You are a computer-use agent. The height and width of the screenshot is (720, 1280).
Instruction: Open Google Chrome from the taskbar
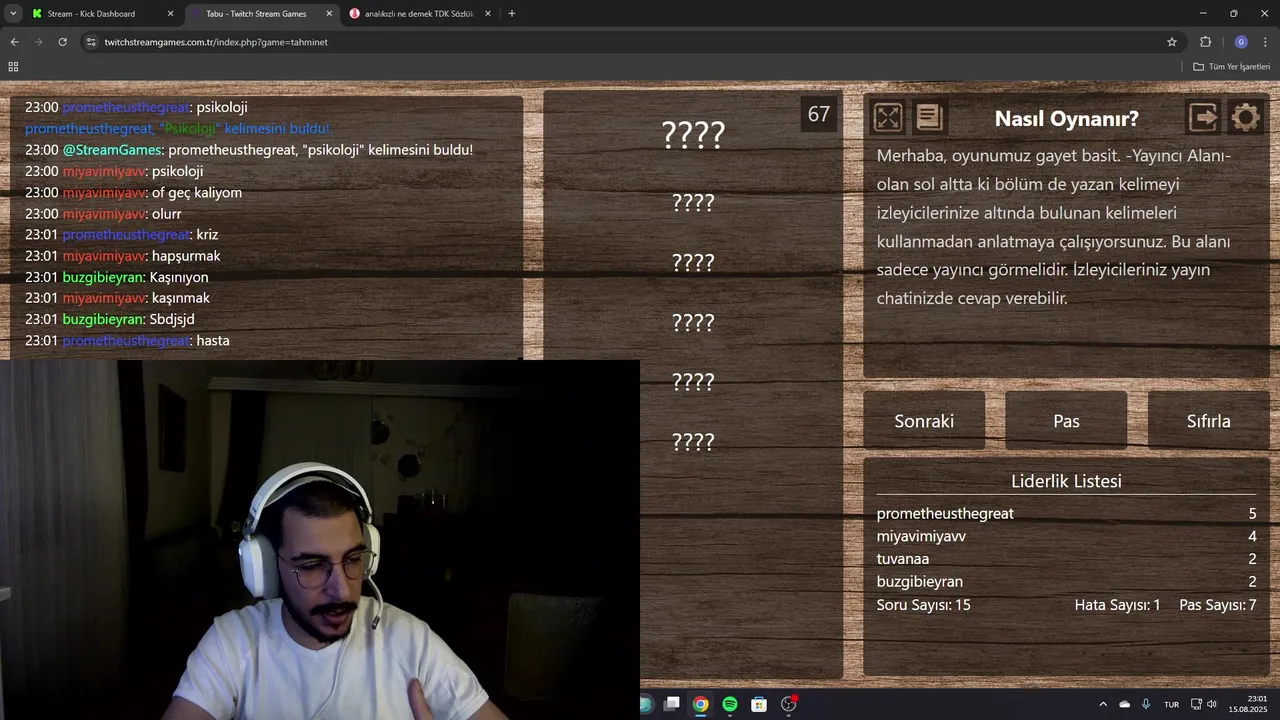tap(701, 704)
